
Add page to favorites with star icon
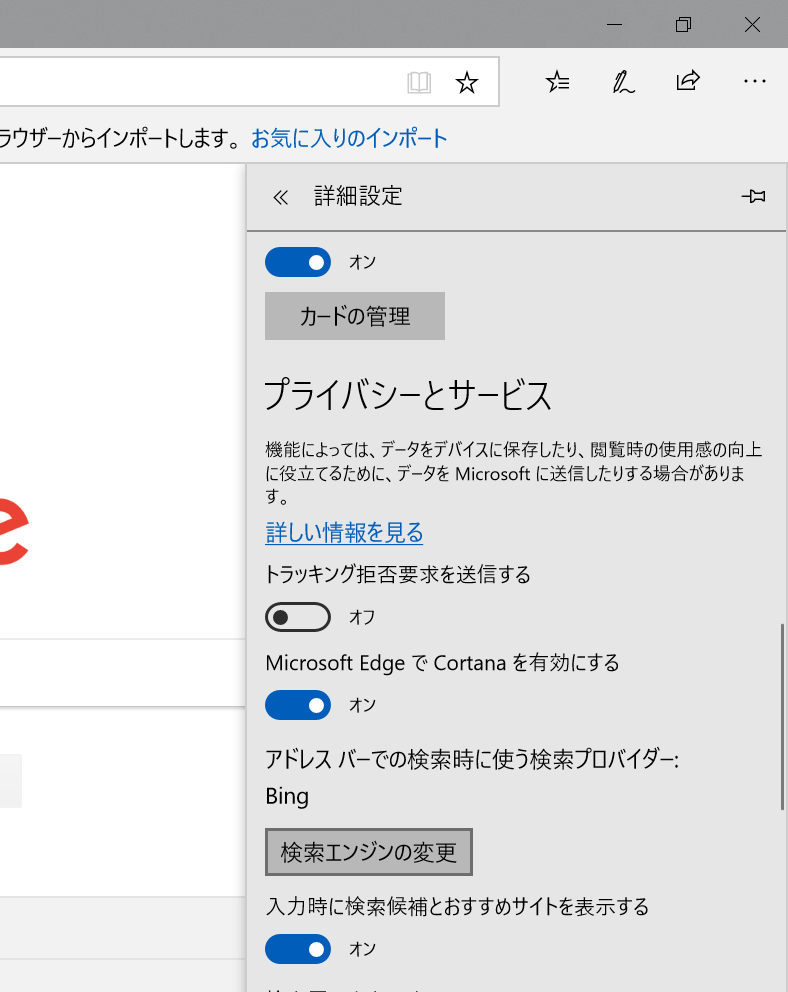(x=467, y=82)
